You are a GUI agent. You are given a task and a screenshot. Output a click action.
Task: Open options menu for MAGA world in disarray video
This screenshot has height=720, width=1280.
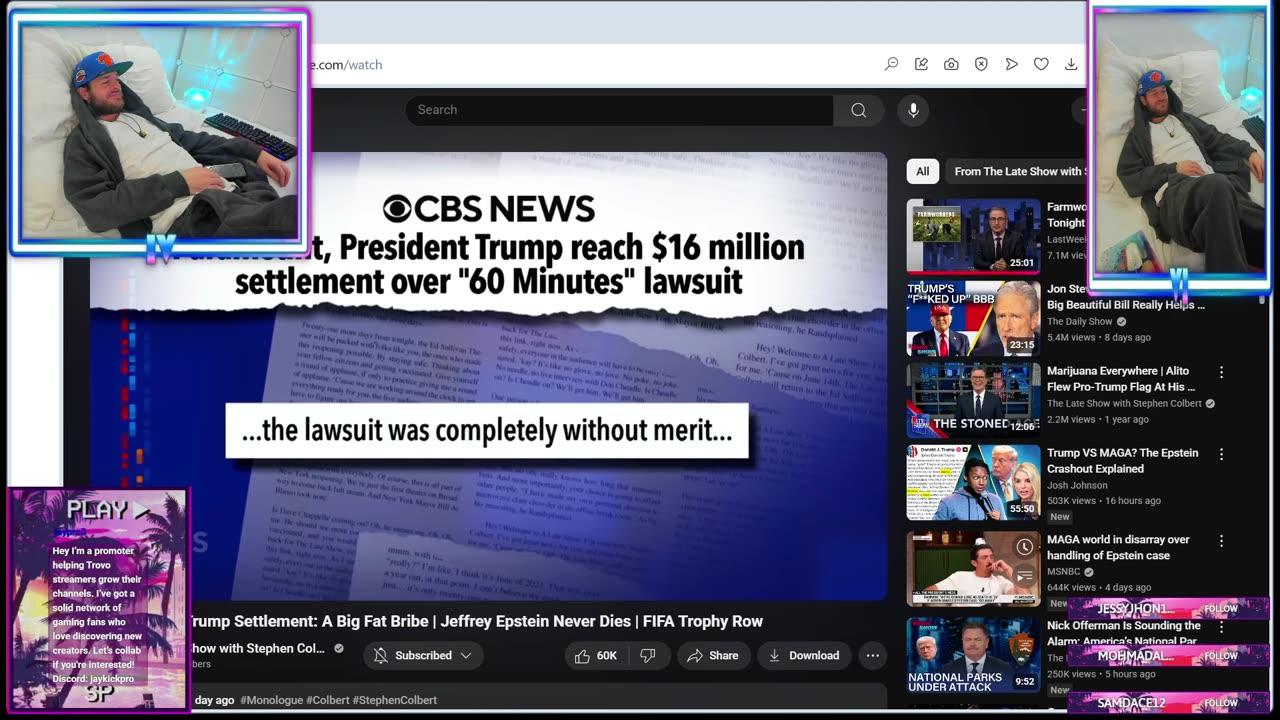point(1221,541)
